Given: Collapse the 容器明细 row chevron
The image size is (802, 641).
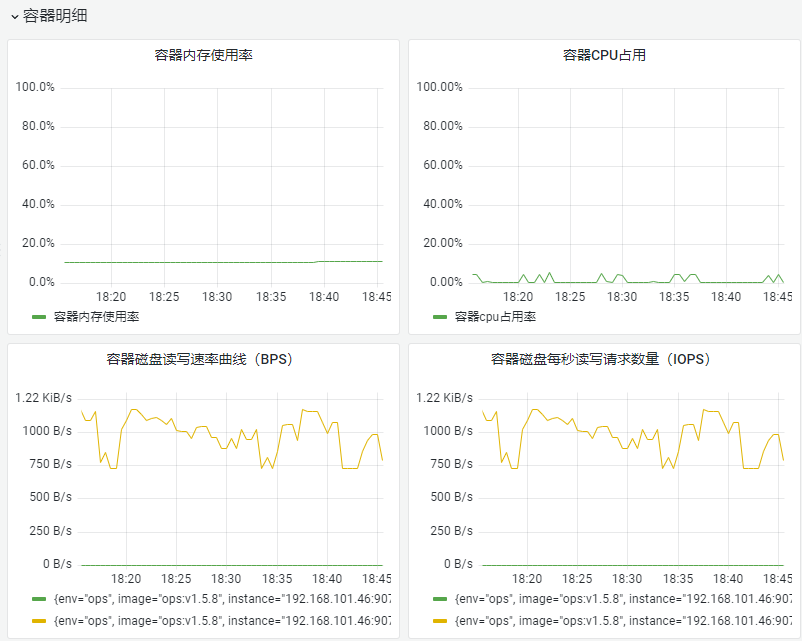Looking at the screenshot, I should point(14,16).
